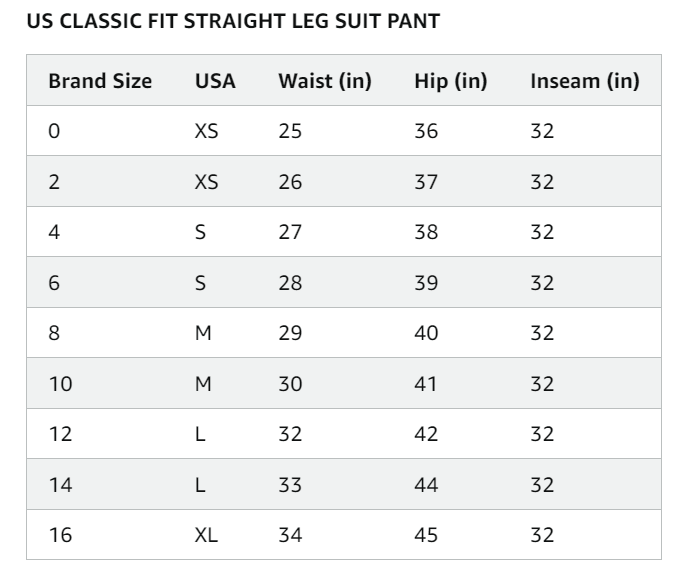The image size is (688, 588).
Task: Select the waist value 29
Action: click(x=290, y=333)
